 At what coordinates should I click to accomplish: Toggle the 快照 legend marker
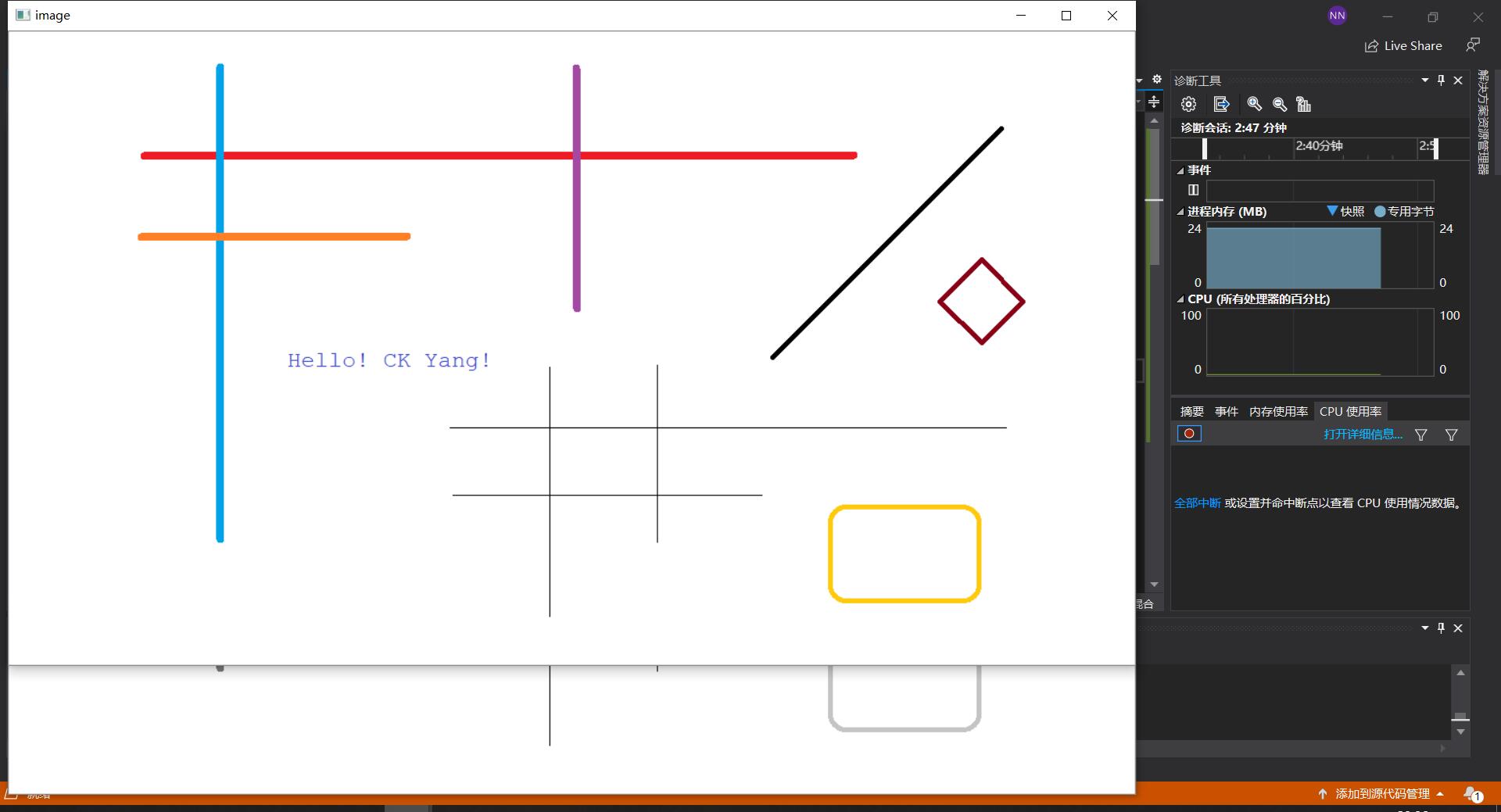(x=1332, y=211)
